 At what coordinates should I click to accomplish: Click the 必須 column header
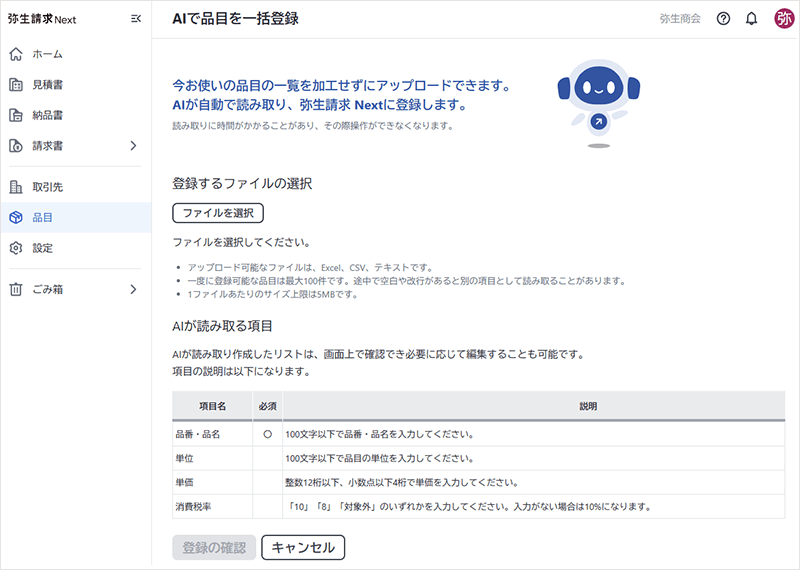pyautogui.click(x=267, y=406)
